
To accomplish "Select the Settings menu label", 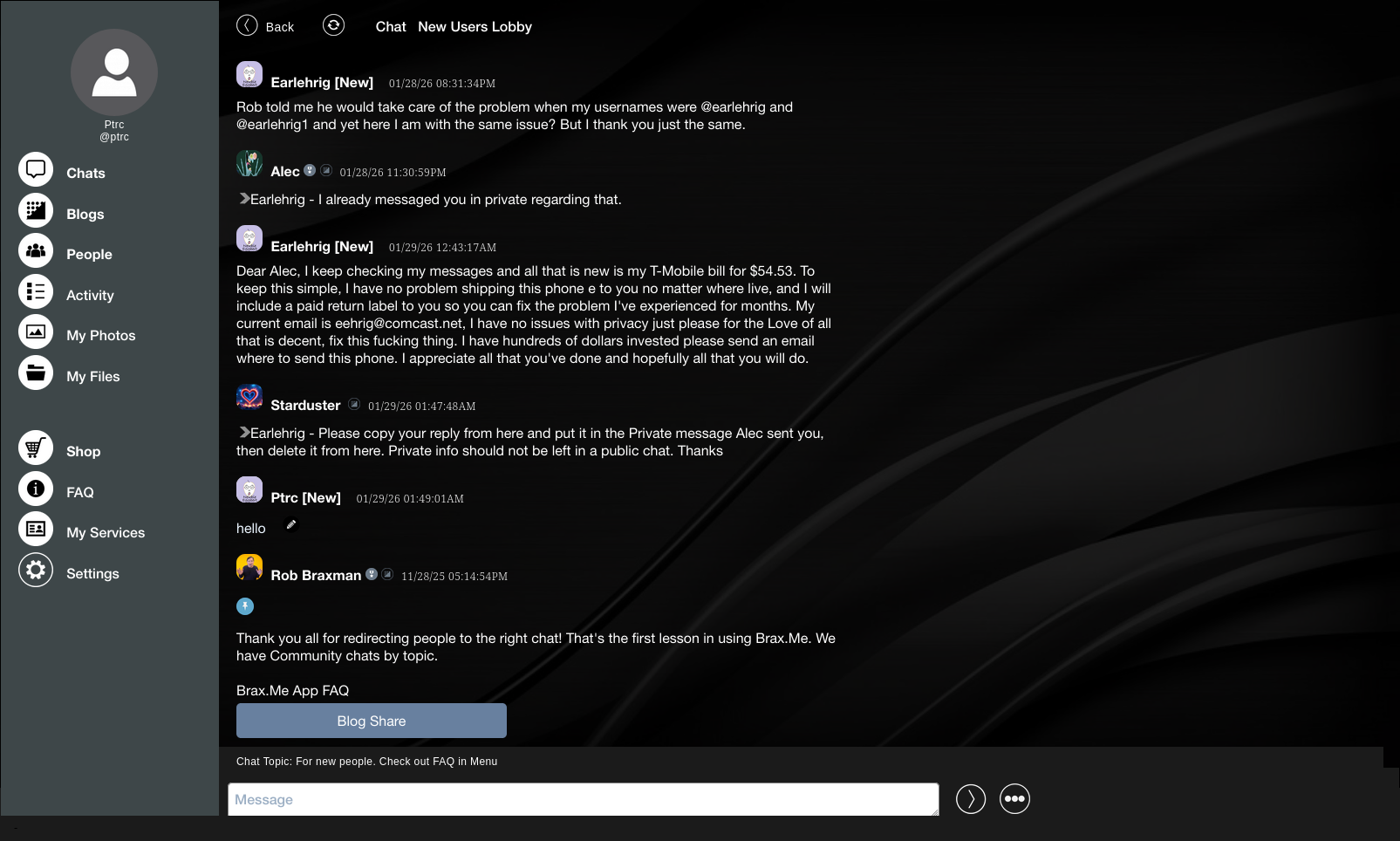I will point(92,573).
